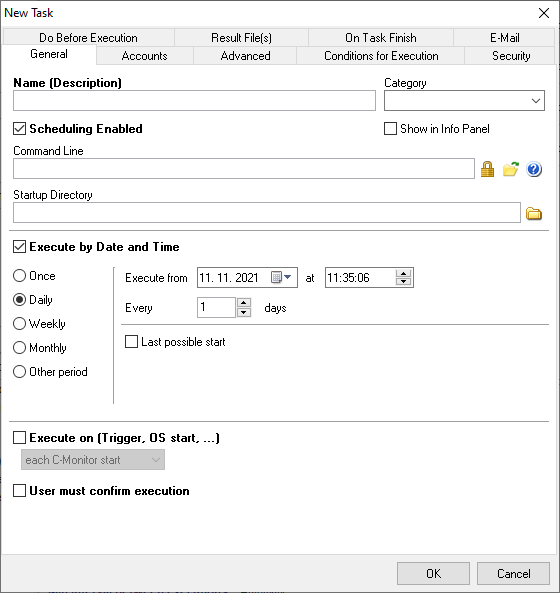Check the Last possible start option
The width and height of the screenshot is (560, 593).
(x=131, y=342)
